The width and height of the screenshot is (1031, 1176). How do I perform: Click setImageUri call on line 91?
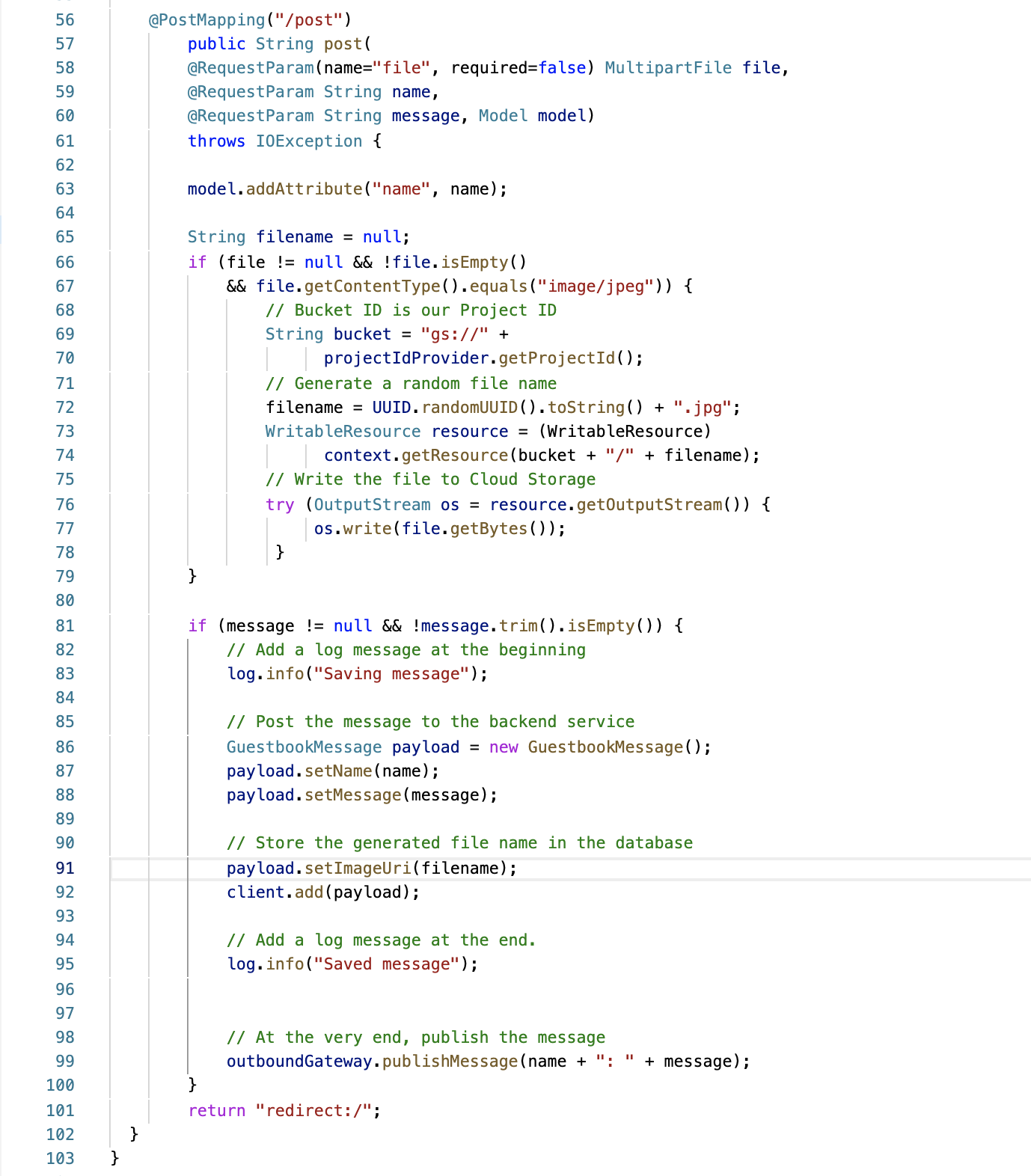point(358,868)
